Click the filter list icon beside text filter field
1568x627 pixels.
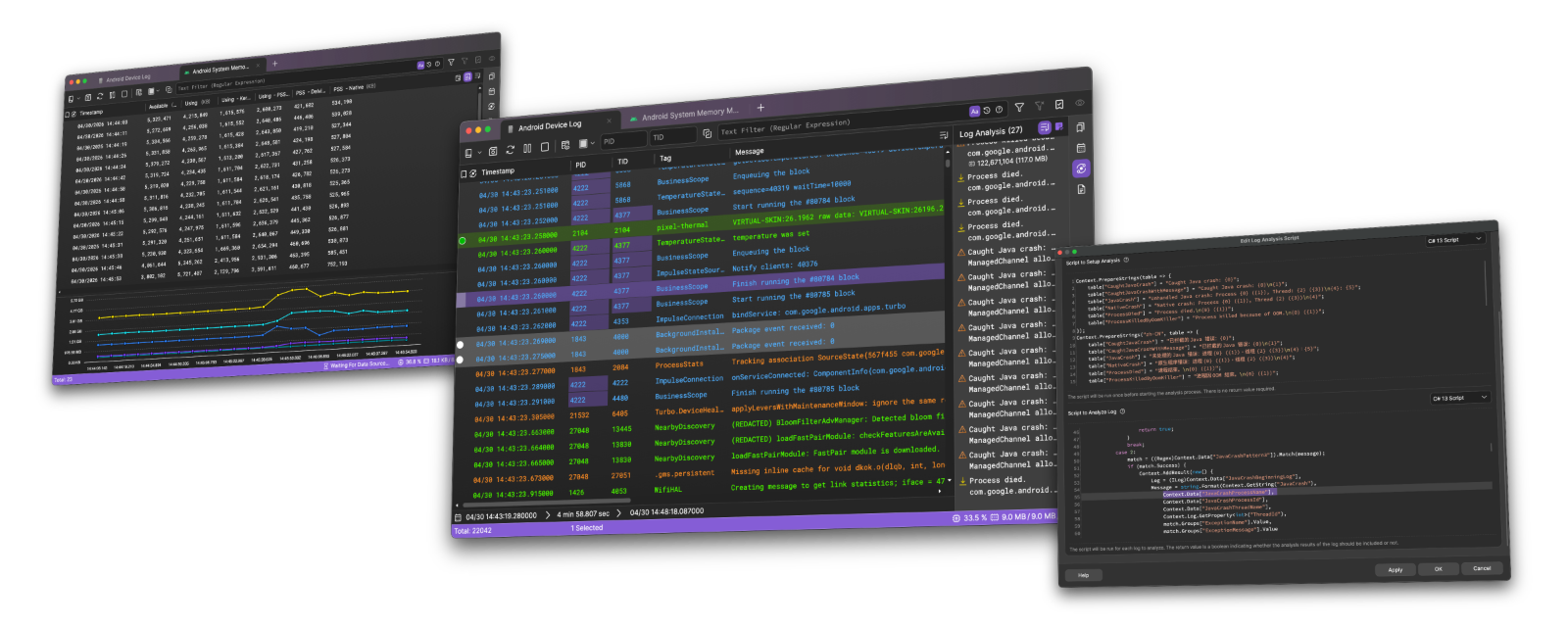(944, 135)
